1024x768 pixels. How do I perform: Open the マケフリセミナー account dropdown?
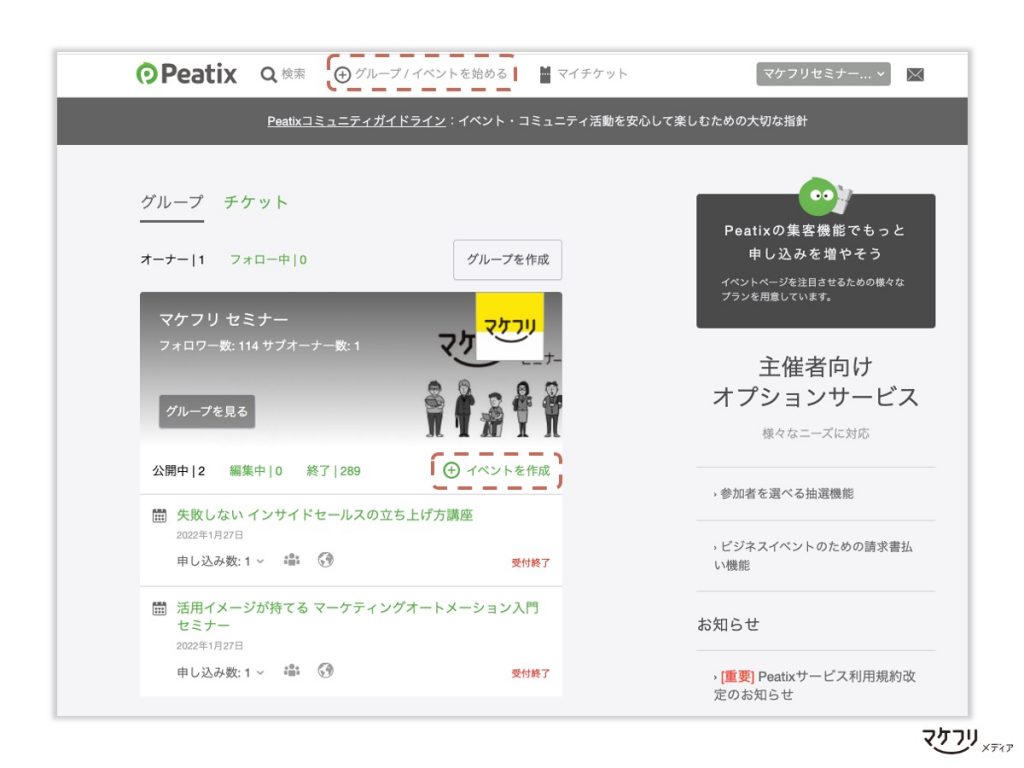pos(822,73)
